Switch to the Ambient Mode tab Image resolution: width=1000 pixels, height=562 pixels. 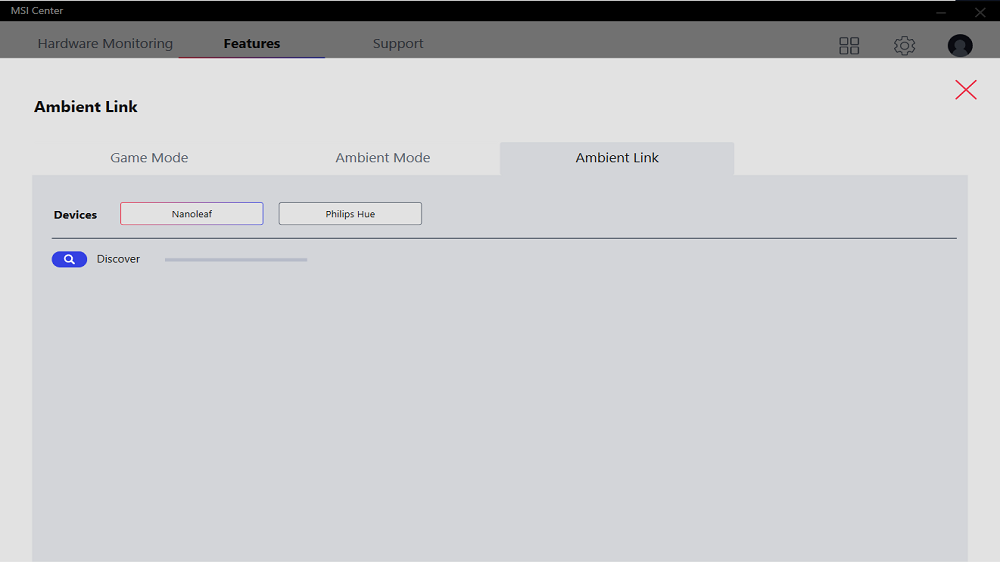383,158
